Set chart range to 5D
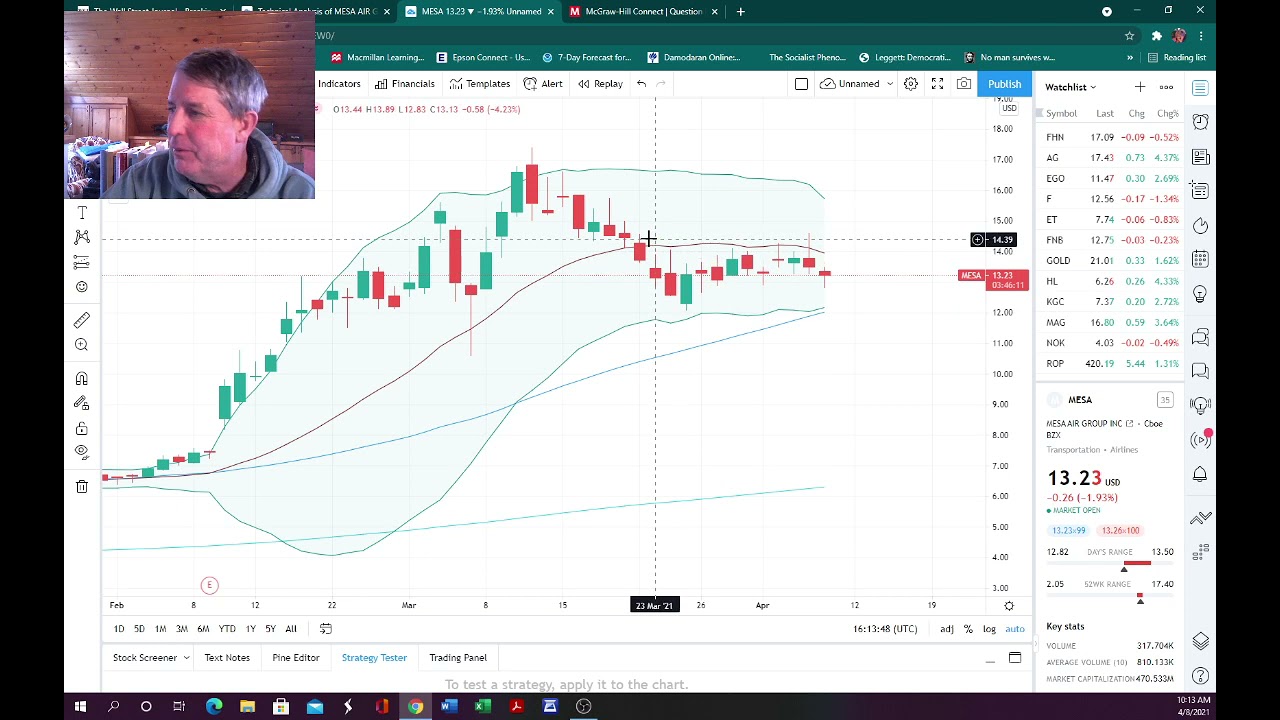Screen dimensions: 1280x720 coord(139,629)
